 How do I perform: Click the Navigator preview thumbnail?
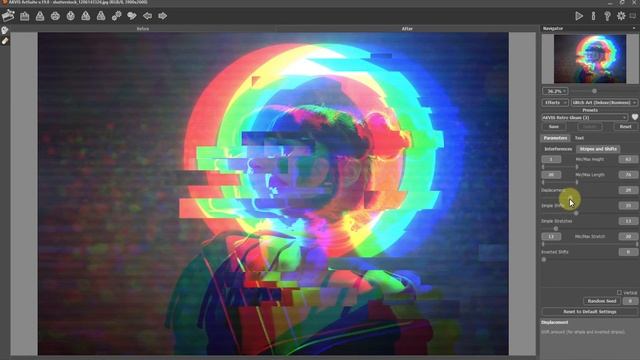[x=590, y=59]
